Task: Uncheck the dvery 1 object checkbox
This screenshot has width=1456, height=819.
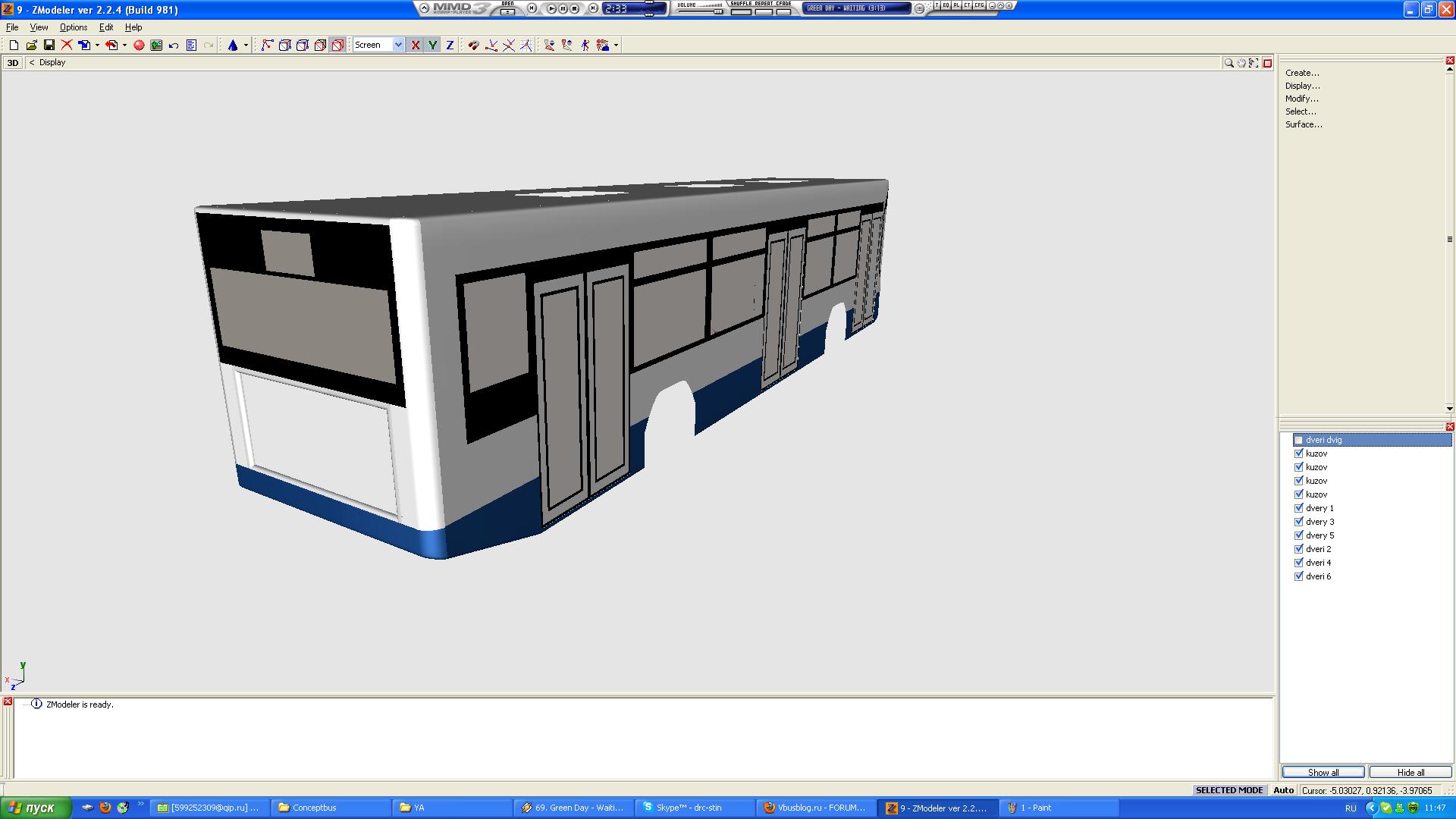Action: click(x=1298, y=508)
